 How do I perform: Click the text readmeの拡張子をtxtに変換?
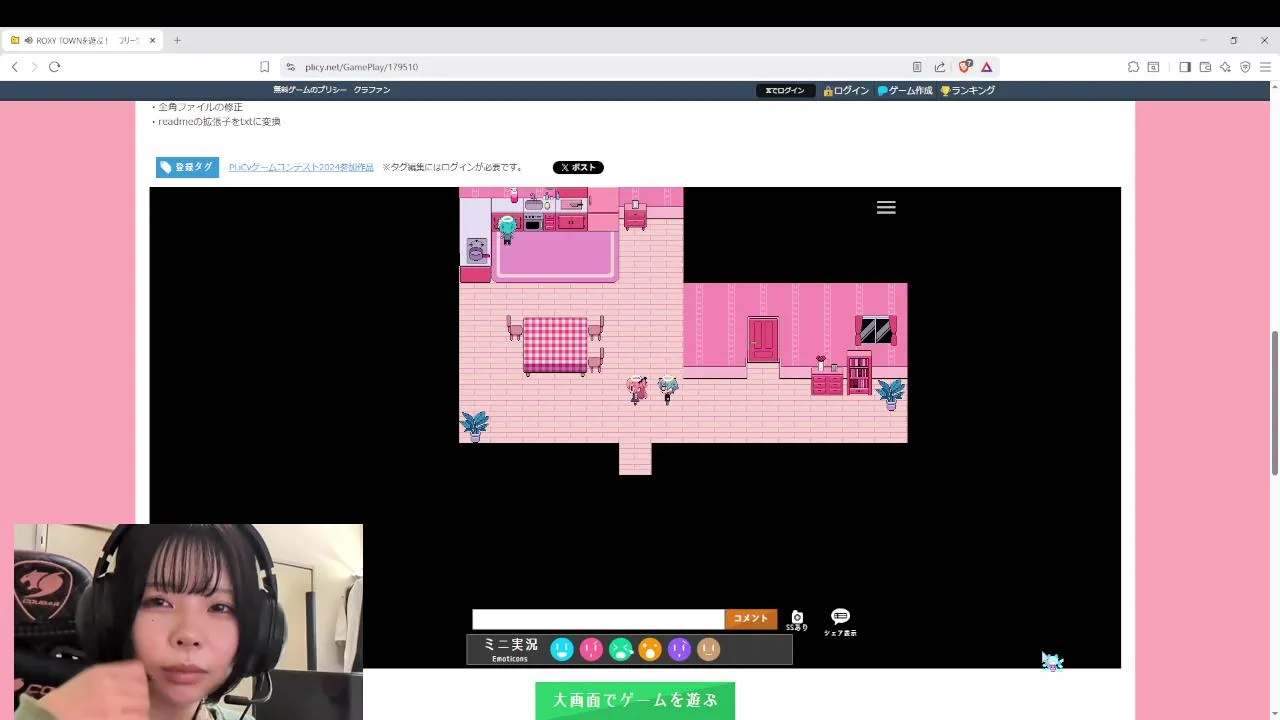tap(219, 122)
